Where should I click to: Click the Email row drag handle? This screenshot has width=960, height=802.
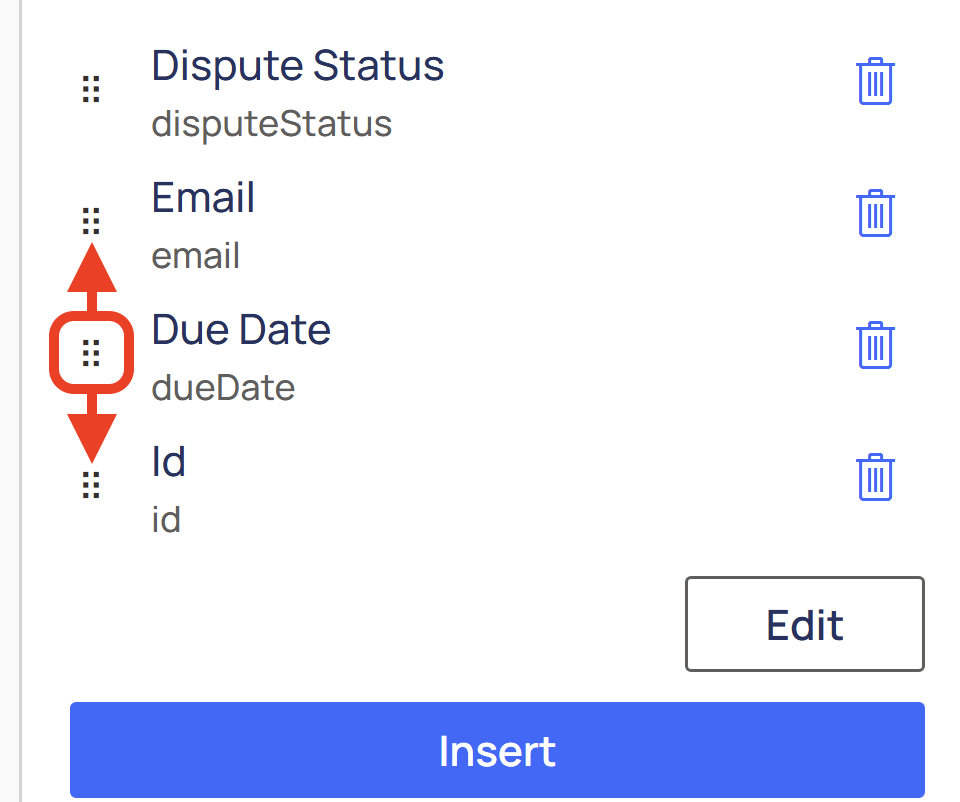[x=91, y=219]
